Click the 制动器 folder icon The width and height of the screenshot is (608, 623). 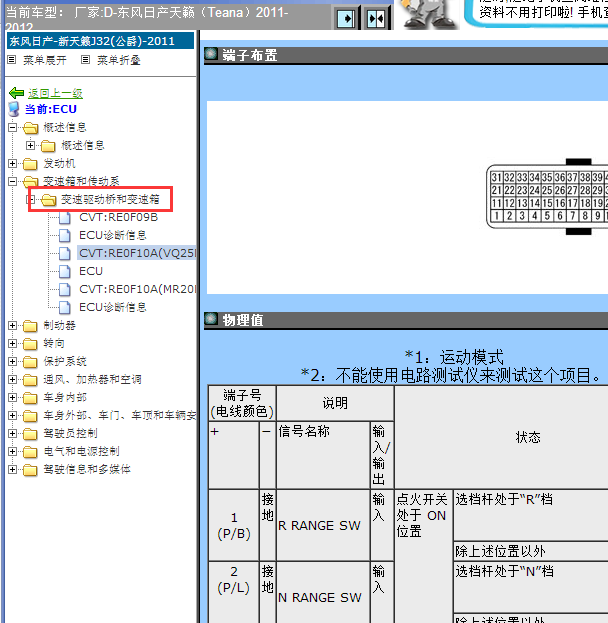[x=30, y=326]
